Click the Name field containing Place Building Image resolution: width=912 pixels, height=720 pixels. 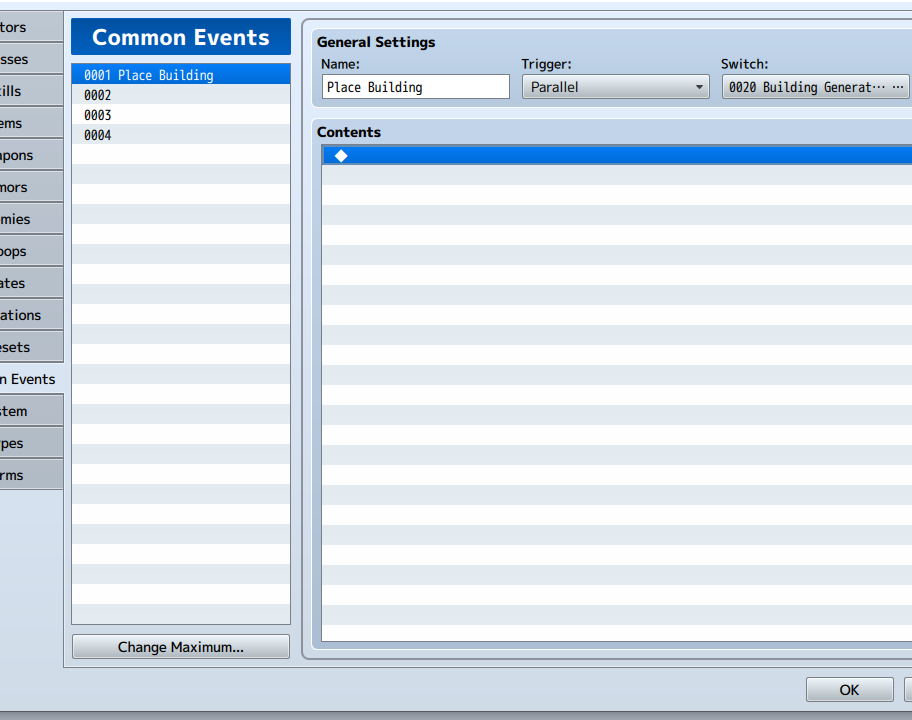coord(415,87)
